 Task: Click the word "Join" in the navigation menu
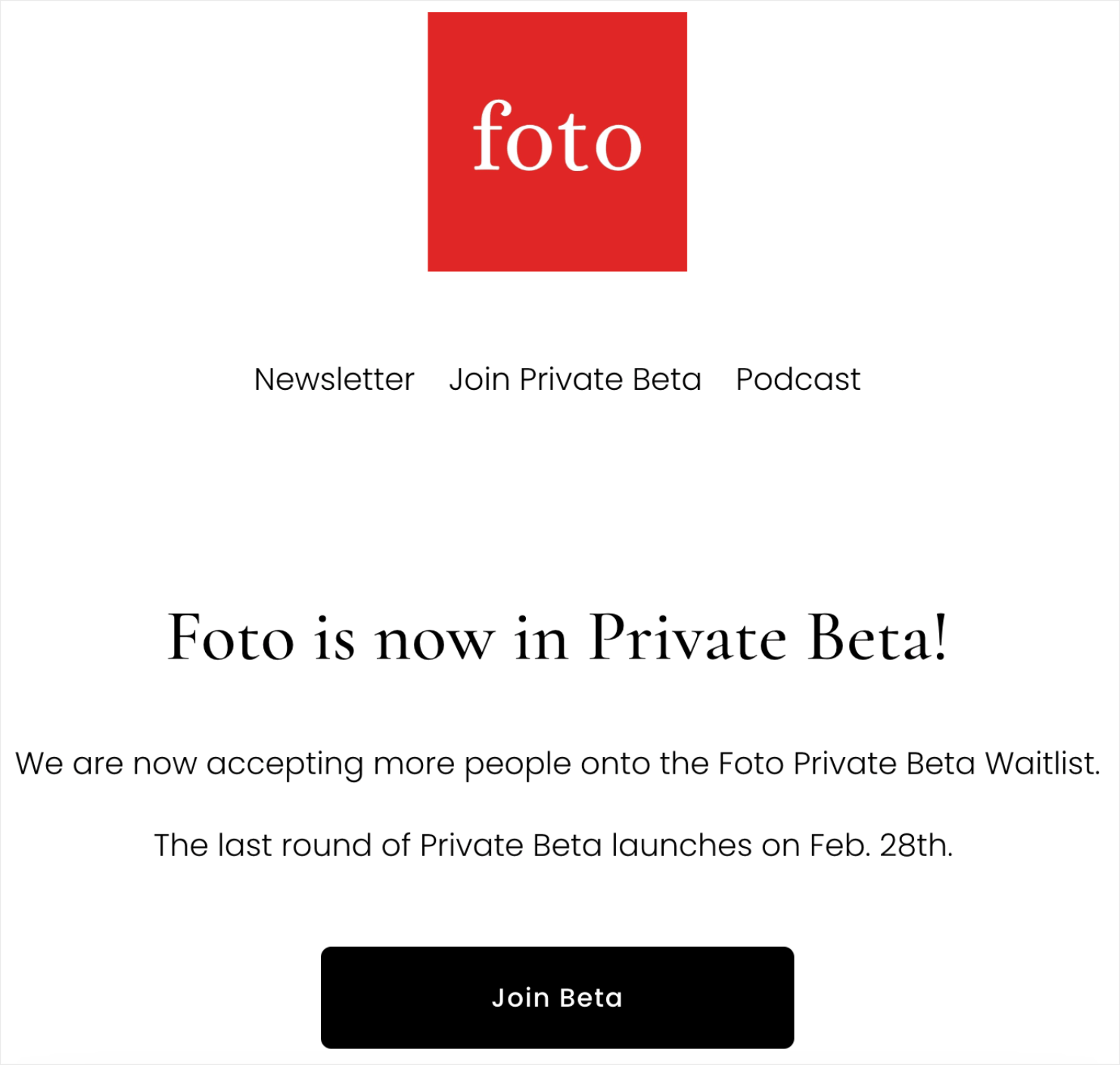tap(479, 379)
